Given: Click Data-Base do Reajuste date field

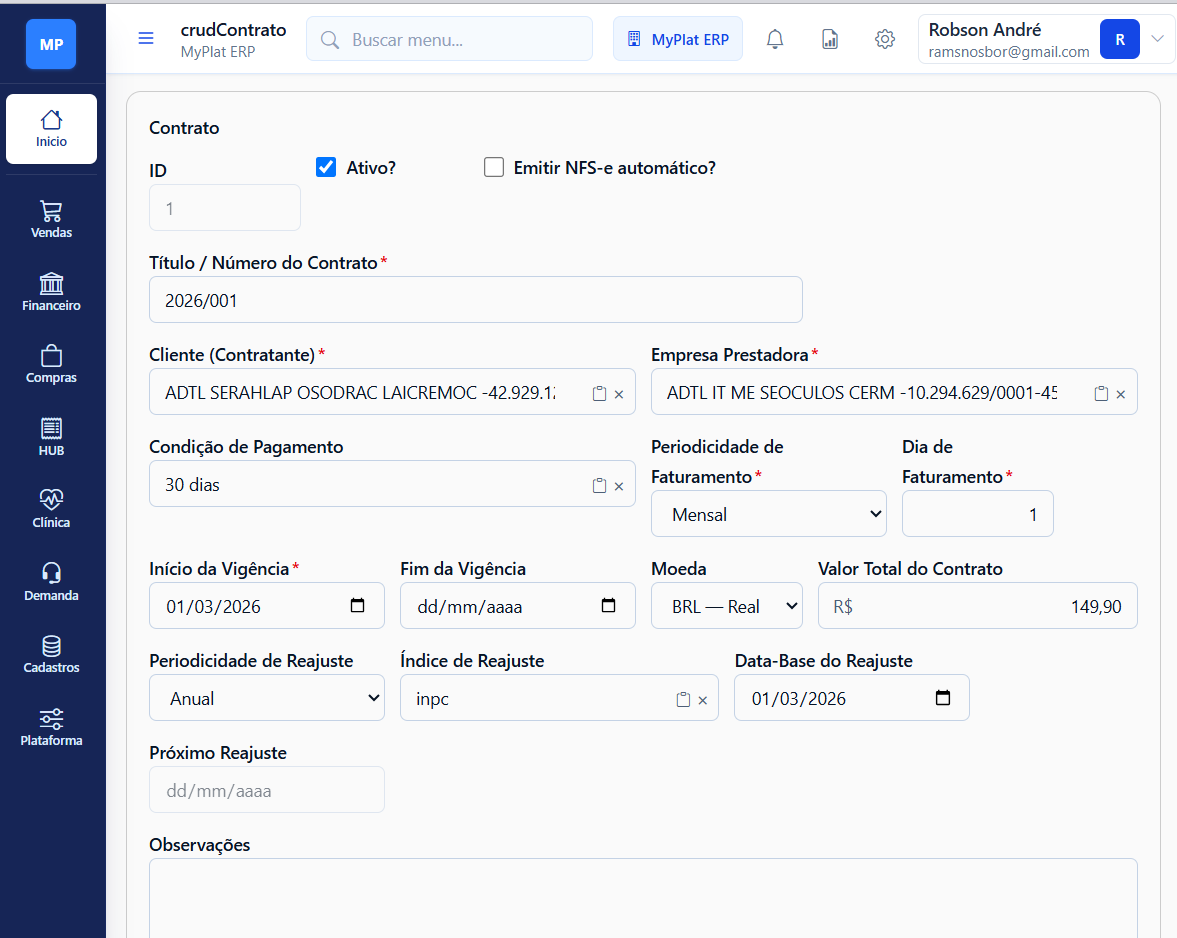Looking at the screenshot, I should (851, 698).
